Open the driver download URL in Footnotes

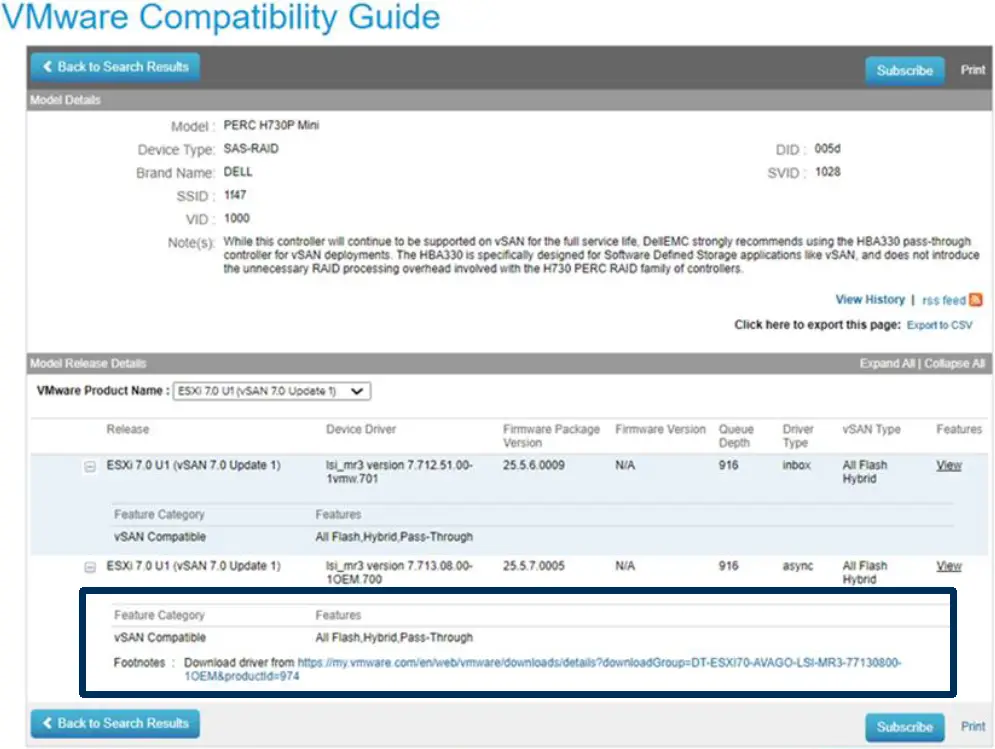543,669
